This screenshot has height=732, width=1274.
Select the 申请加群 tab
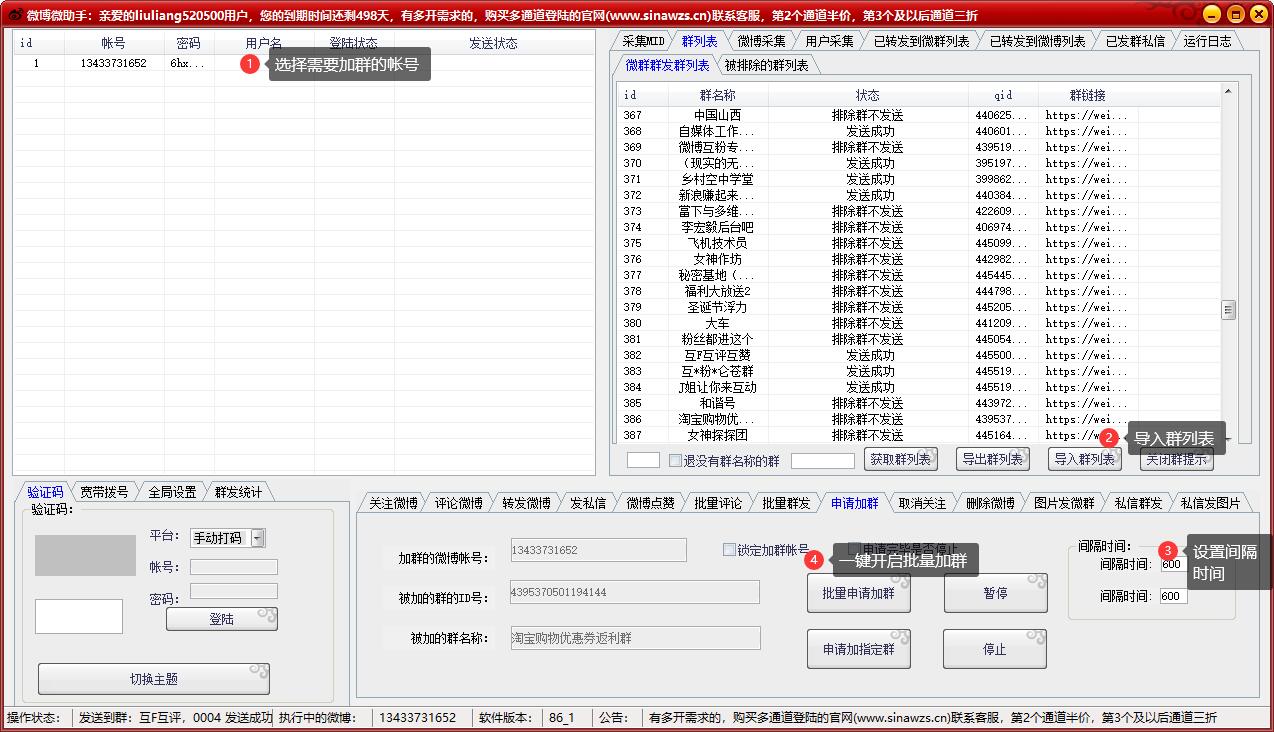(x=855, y=503)
